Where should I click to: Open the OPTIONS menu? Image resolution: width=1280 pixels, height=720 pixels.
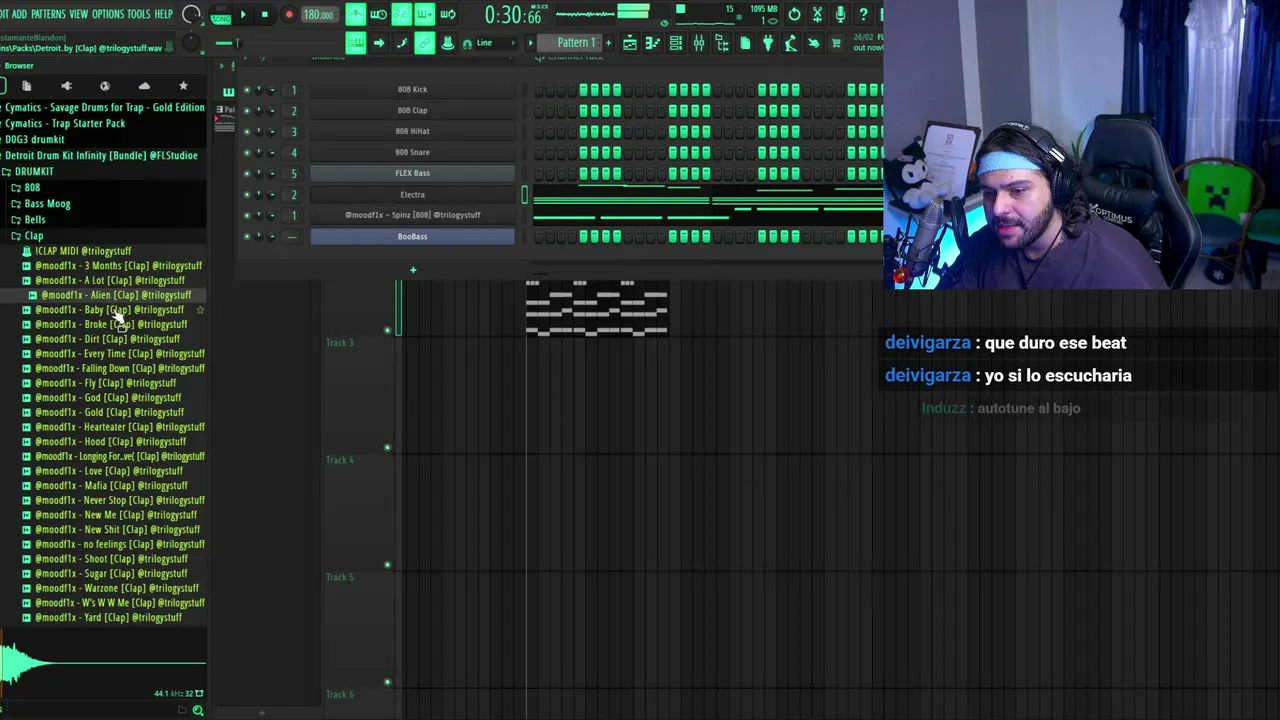pos(108,14)
